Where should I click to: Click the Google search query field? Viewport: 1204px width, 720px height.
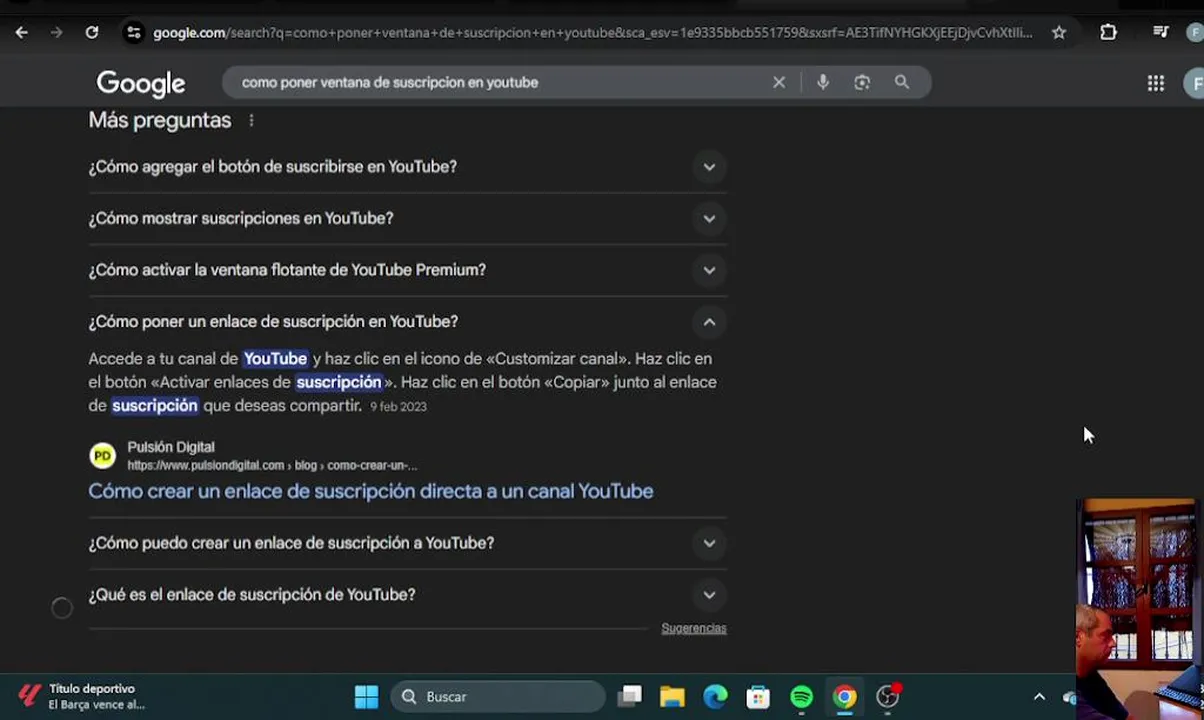[x=500, y=82]
